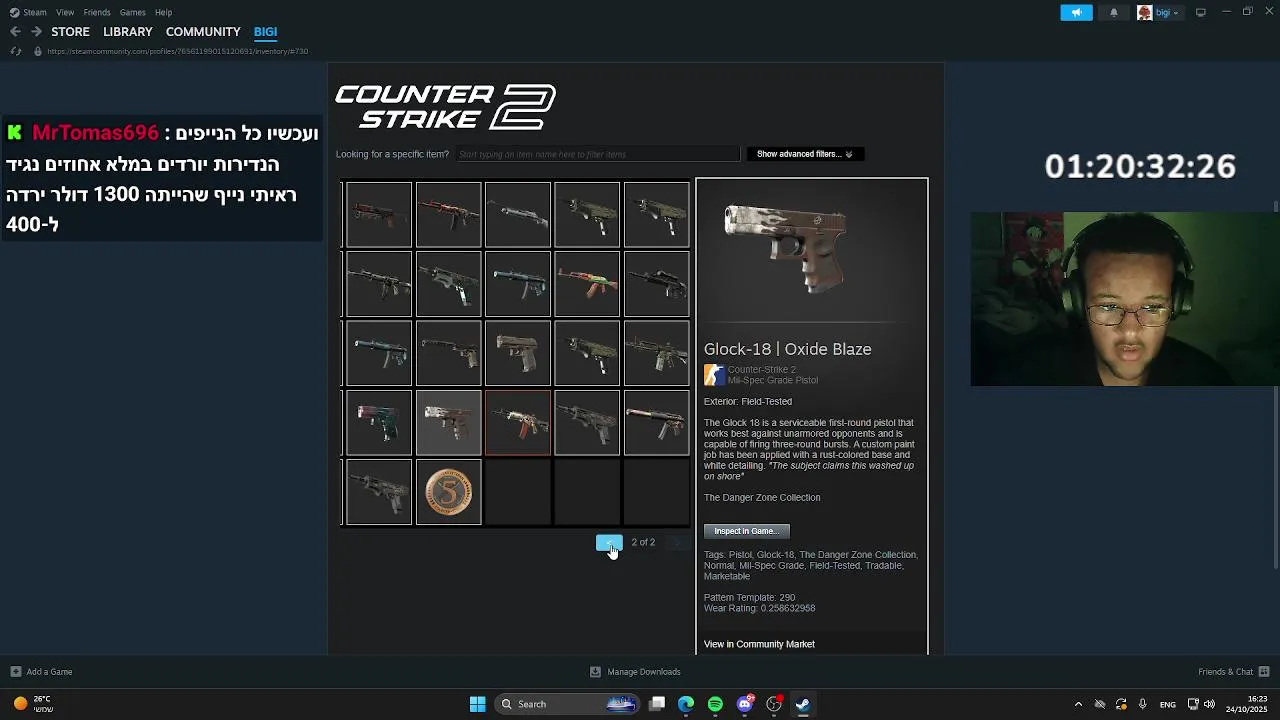
Task: Reload the page with refresh icon
Action: coord(15,51)
